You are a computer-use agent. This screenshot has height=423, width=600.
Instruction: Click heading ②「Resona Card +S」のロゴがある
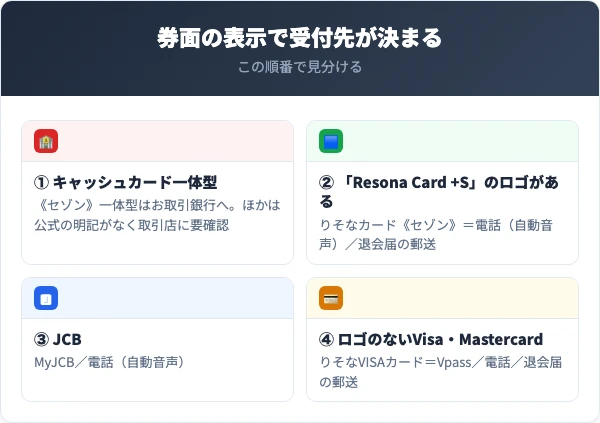pyautogui.click(x=439, y=192)
